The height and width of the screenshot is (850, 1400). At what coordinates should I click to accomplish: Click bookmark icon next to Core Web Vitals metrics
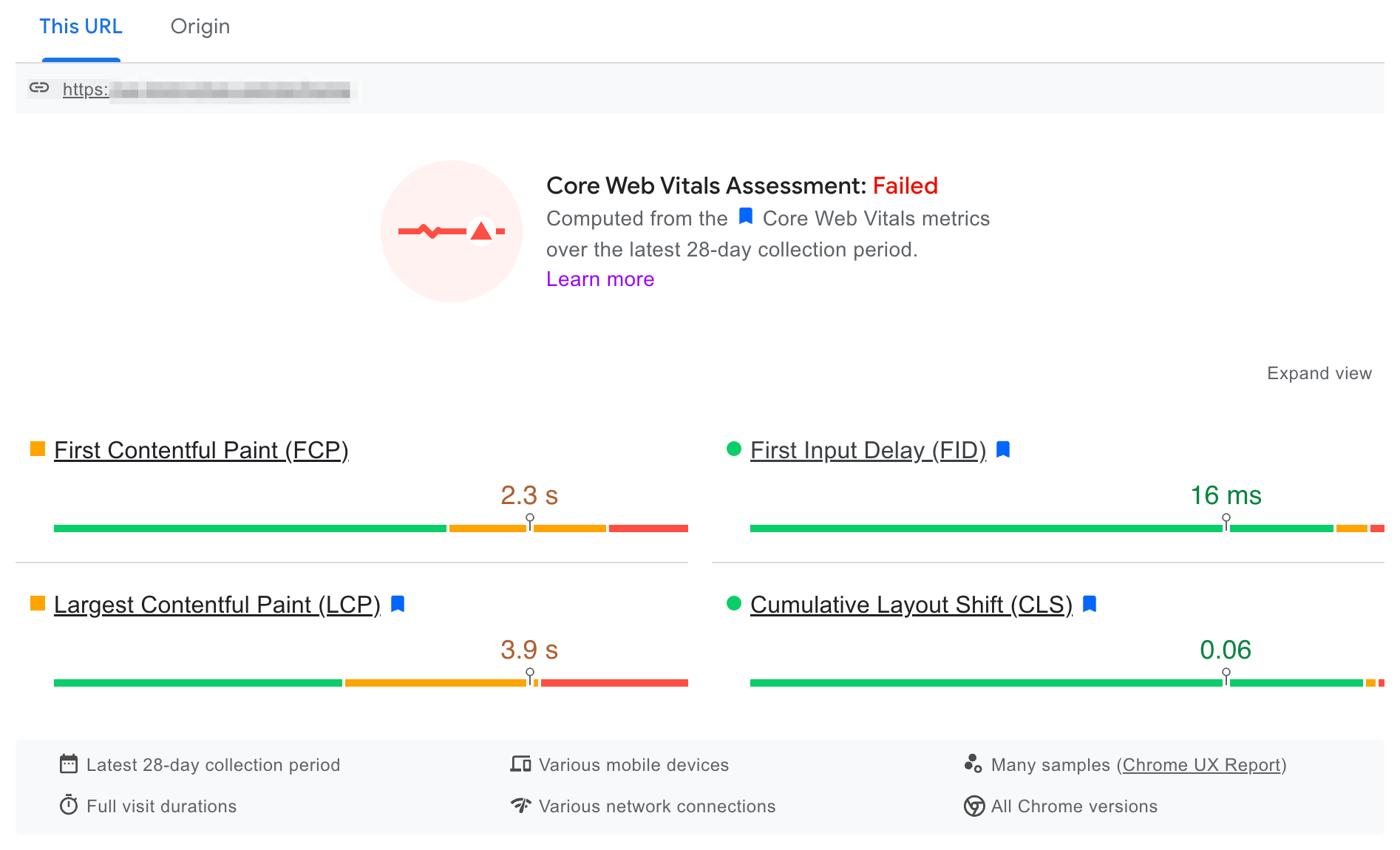click(x=746, y=217)
